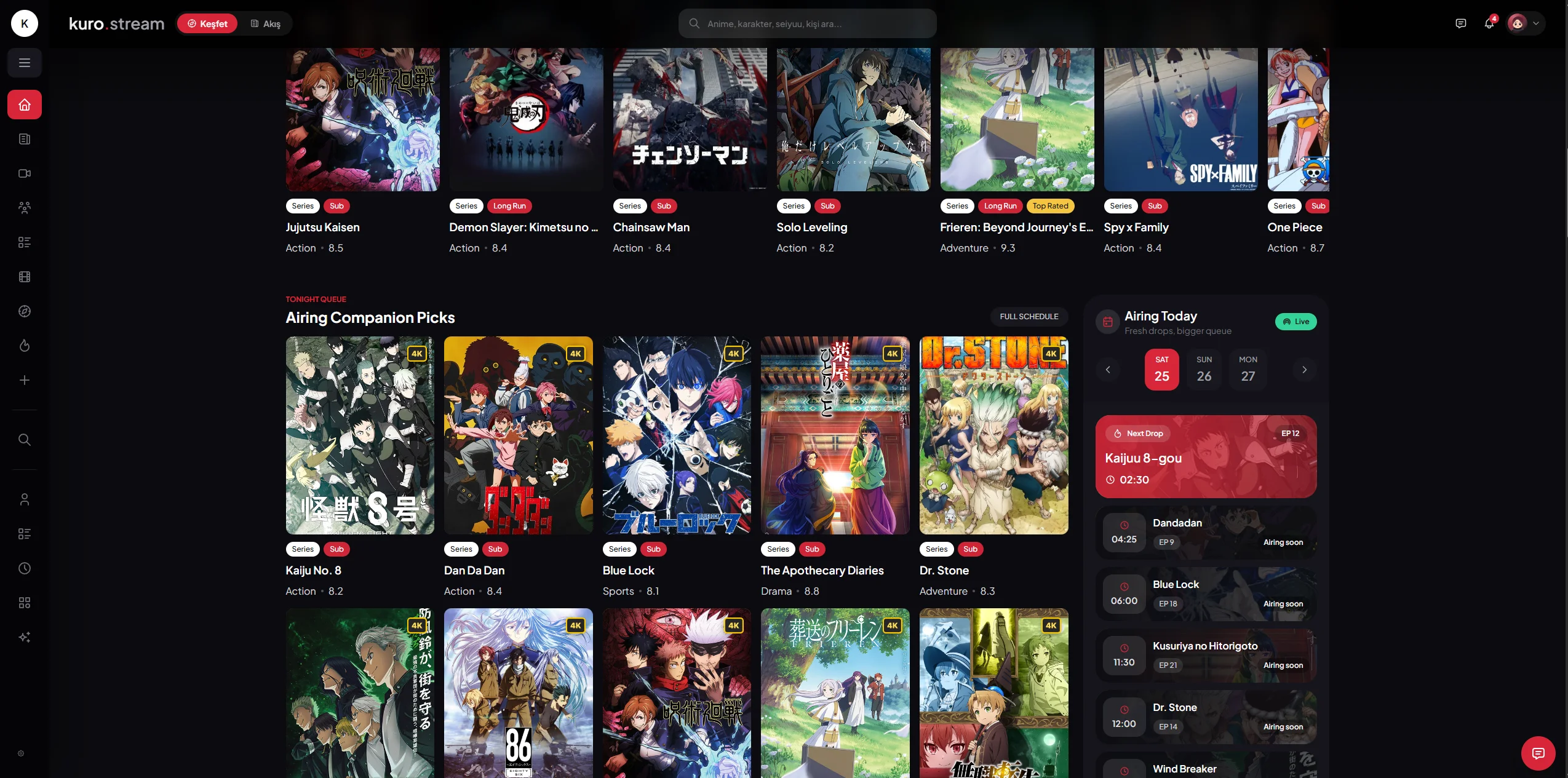Open the clock history sidebar icon
The height and width of the screenshot is (778, 1568).
25,568
